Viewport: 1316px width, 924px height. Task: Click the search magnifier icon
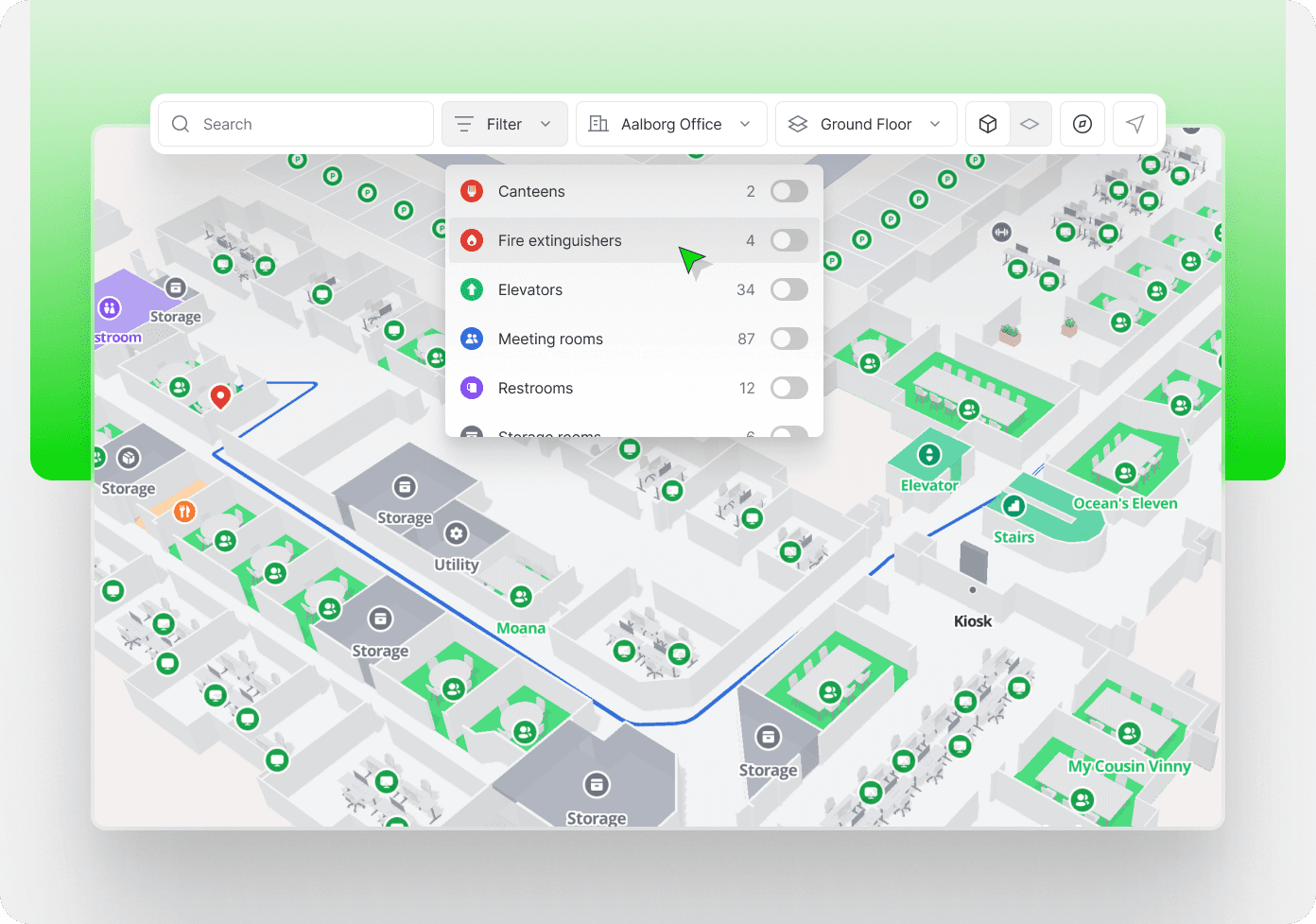(x=181, y=124)
